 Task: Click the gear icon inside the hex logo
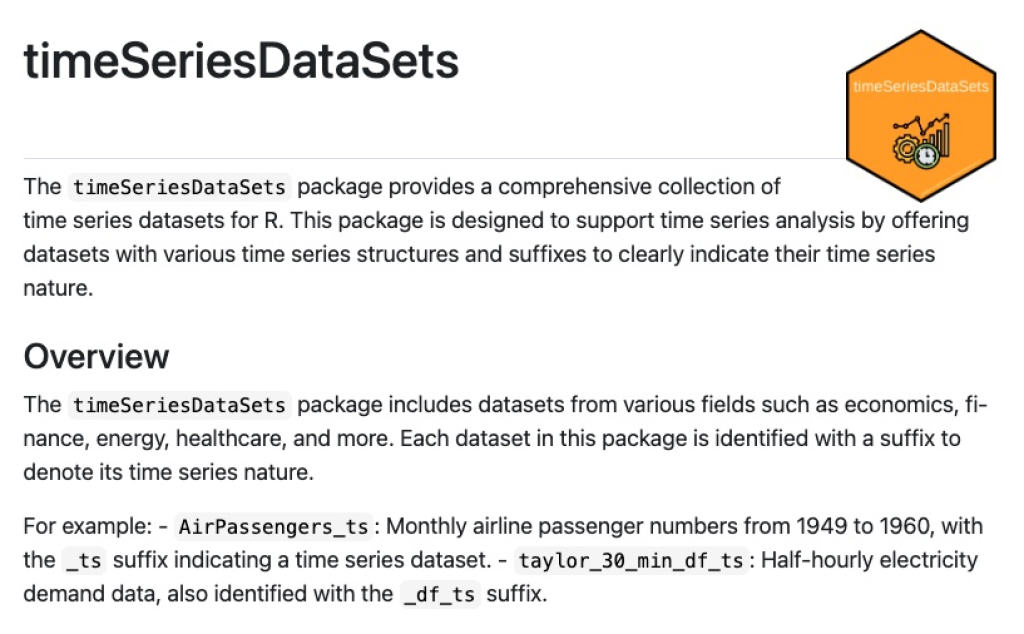(906, 148)
